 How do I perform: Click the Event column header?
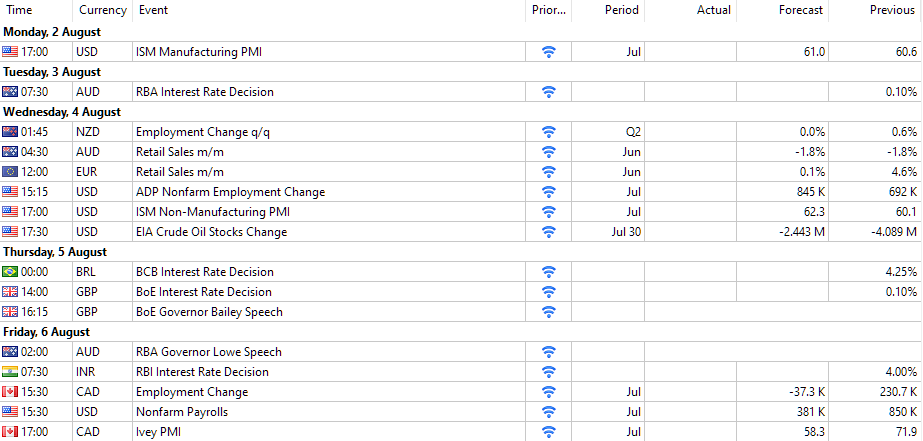(153, 10)
